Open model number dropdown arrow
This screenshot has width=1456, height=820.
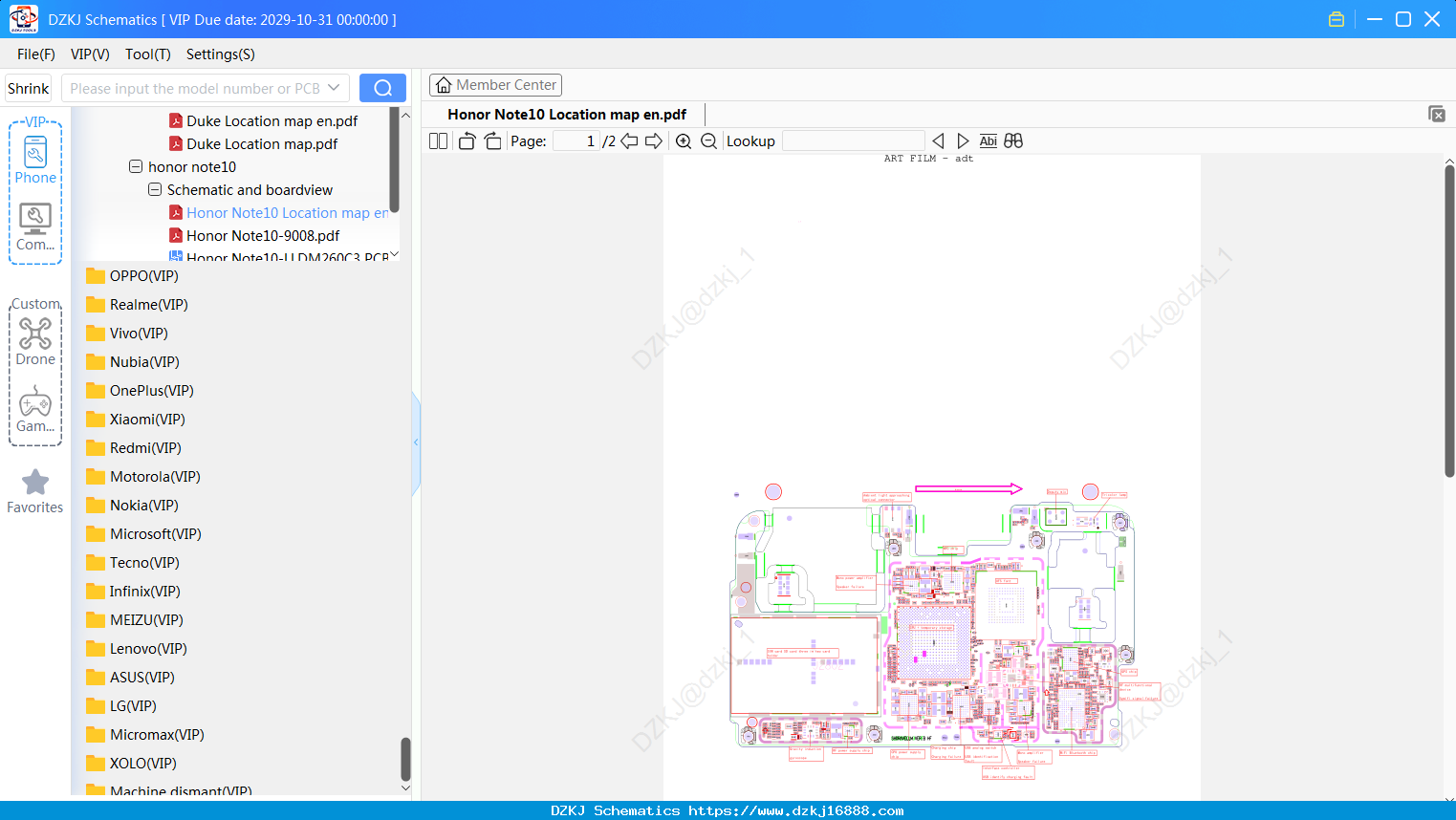coord(334,88)
